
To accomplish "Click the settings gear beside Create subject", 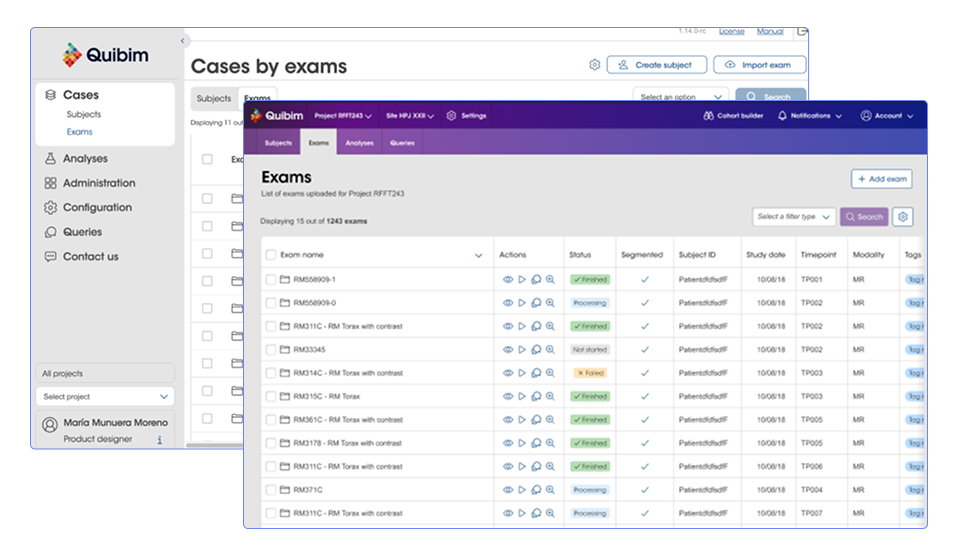I will (x=594, y=65).
